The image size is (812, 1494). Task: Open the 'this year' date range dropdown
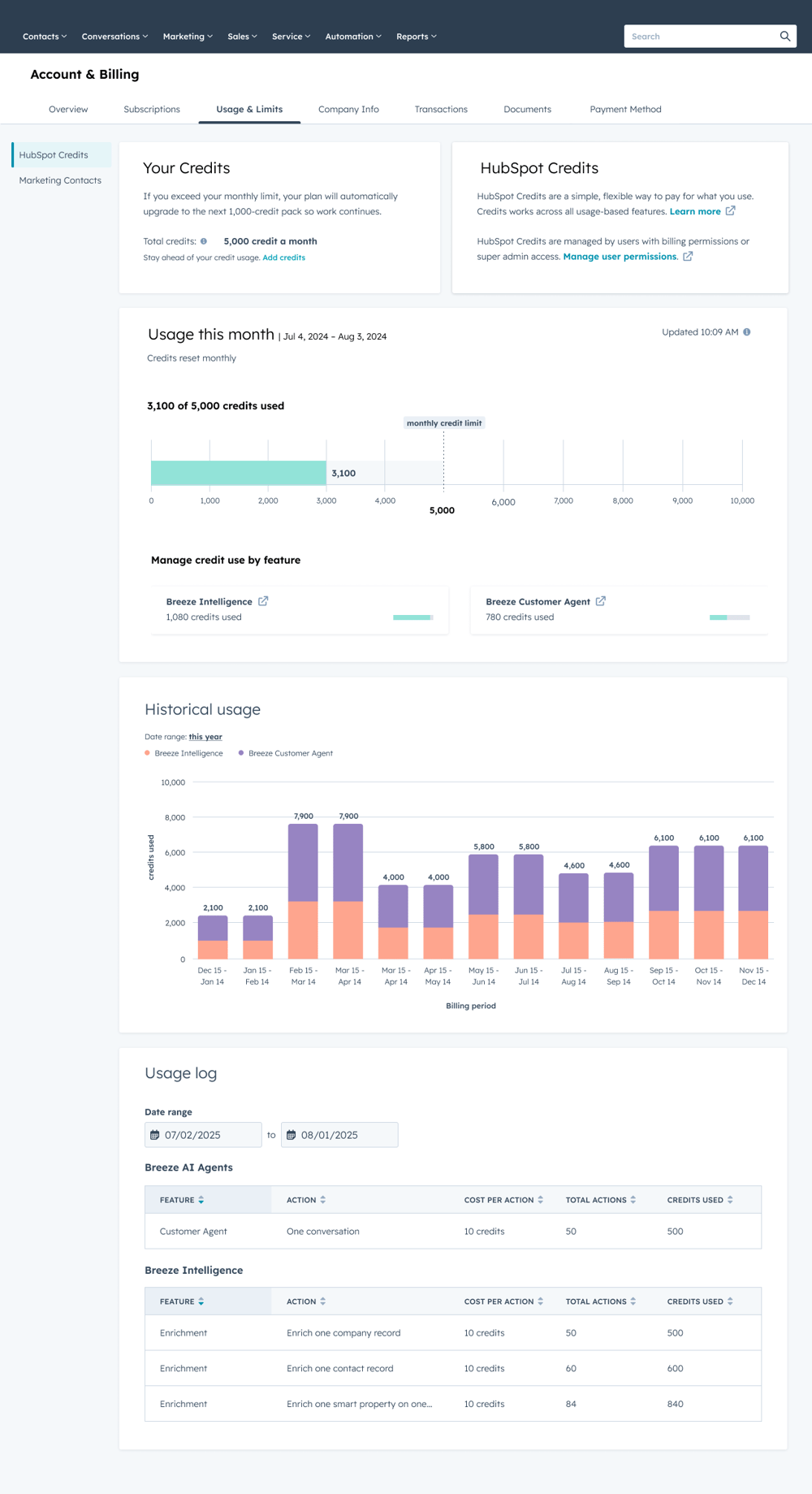(205, 737)
